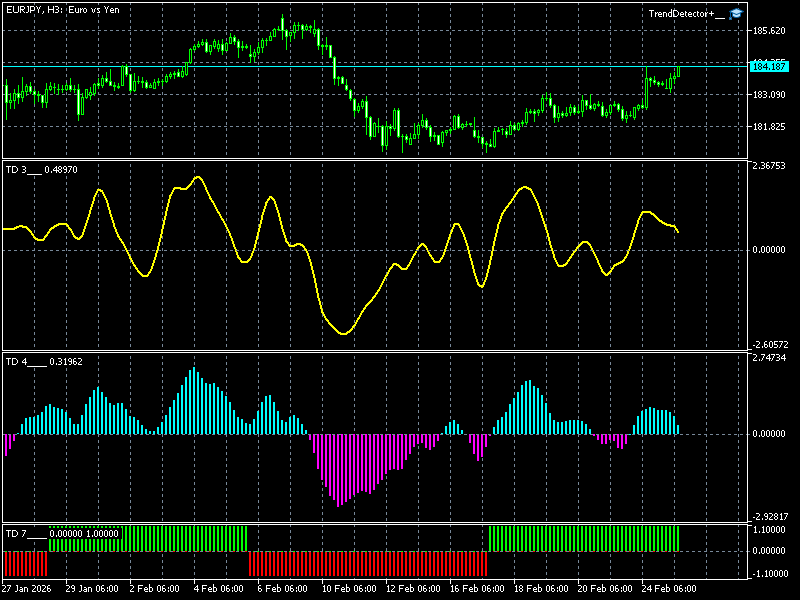Click the cyan 184.187 price tag
Screen dimensions: 800x600
[x=769, y=66]
